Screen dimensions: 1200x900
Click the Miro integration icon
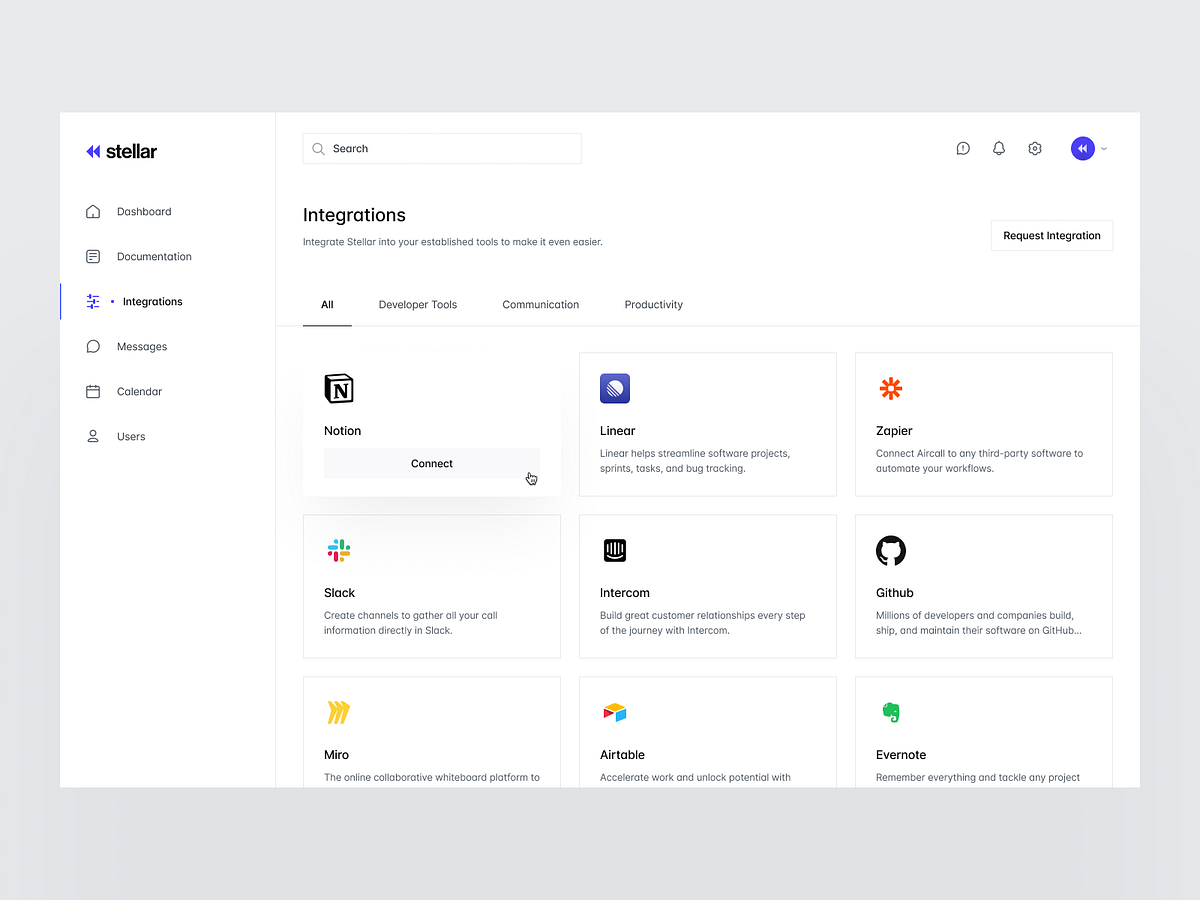click(x=338, y=712)
